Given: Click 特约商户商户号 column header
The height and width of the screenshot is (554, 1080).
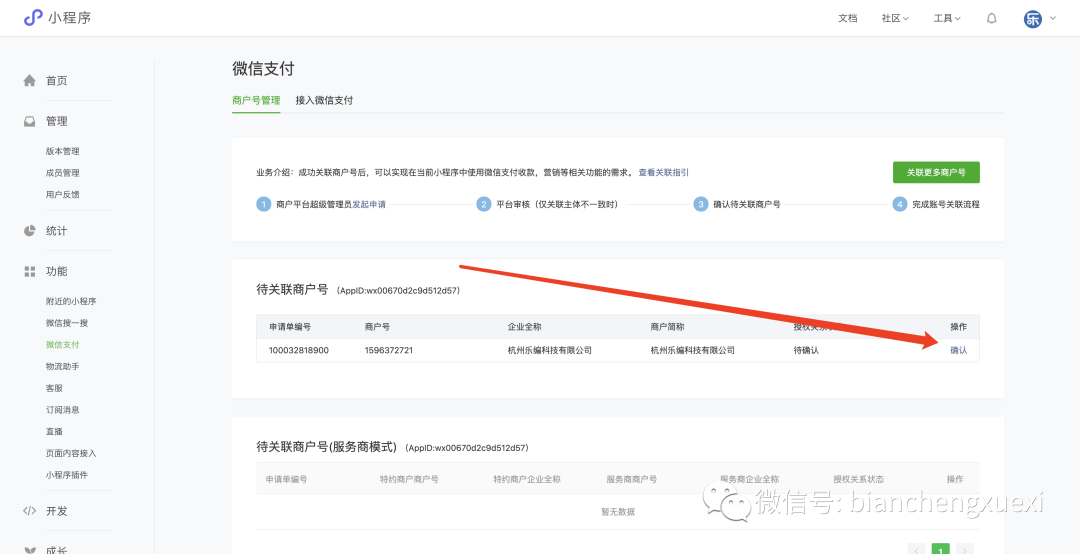Looking at the screenshot, I should (x=409, y=479).
